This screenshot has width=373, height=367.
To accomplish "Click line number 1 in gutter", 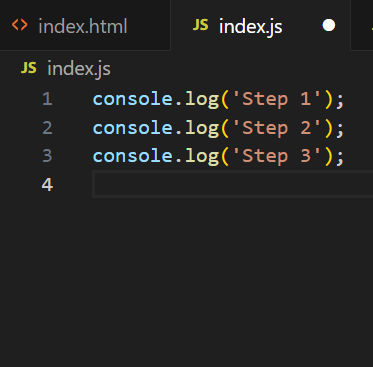I will tap(47, 99).
